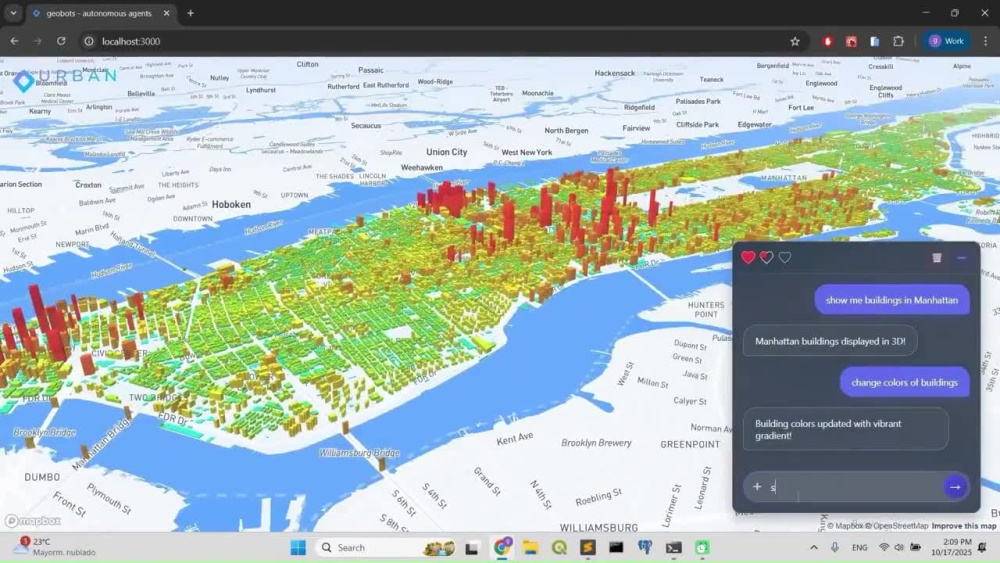Clear the chat with the trash icon
This screenshot has height=563, width=1000.
[936, 258]
